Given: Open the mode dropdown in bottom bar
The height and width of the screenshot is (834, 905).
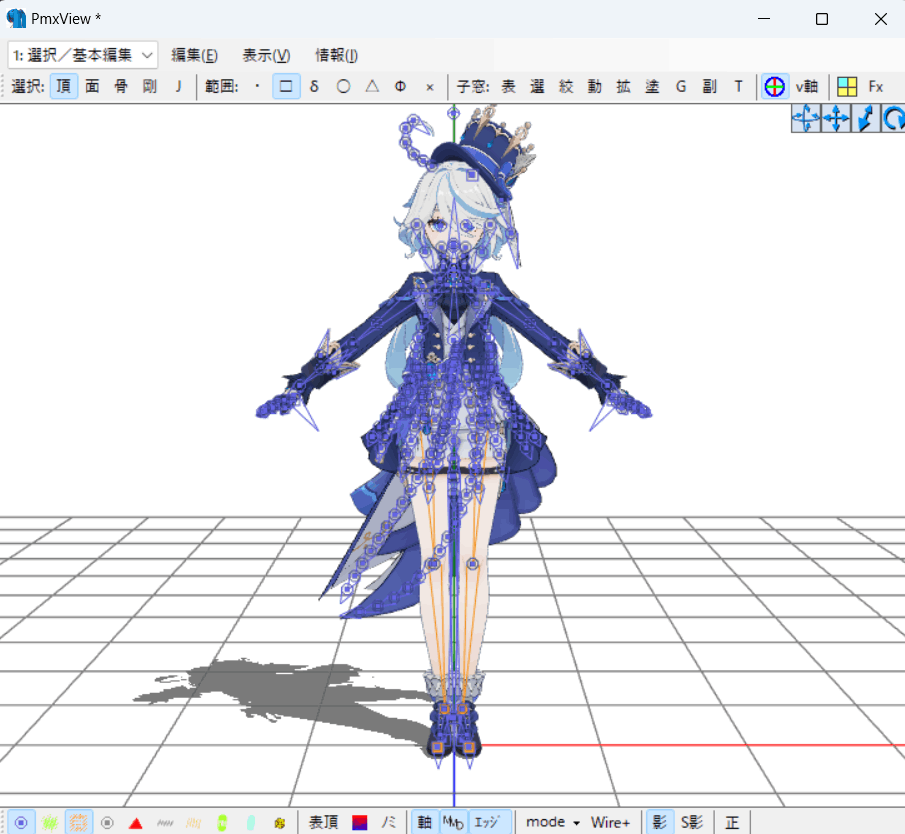Looking at the screenshot, I should pyautogui.click(x=552, y=822).
